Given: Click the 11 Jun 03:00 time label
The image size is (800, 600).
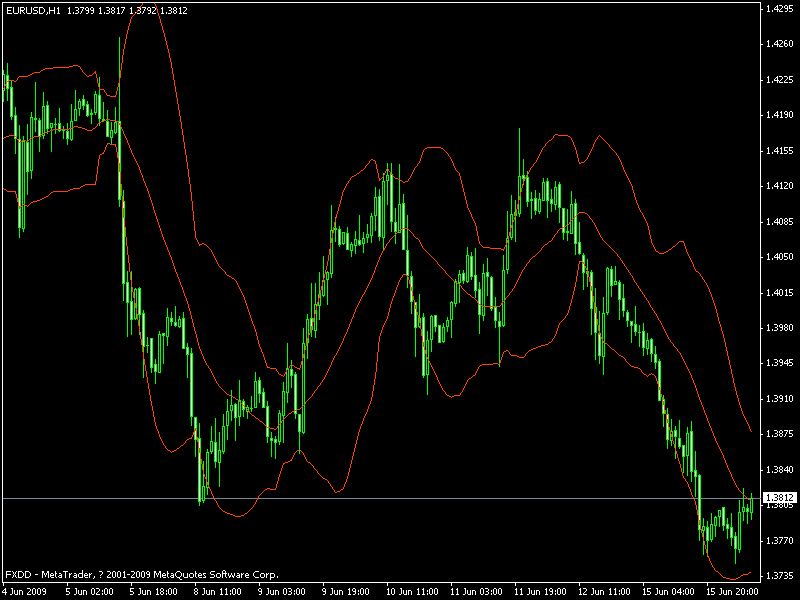Looking at the screenshot, I should pos(476,592).
